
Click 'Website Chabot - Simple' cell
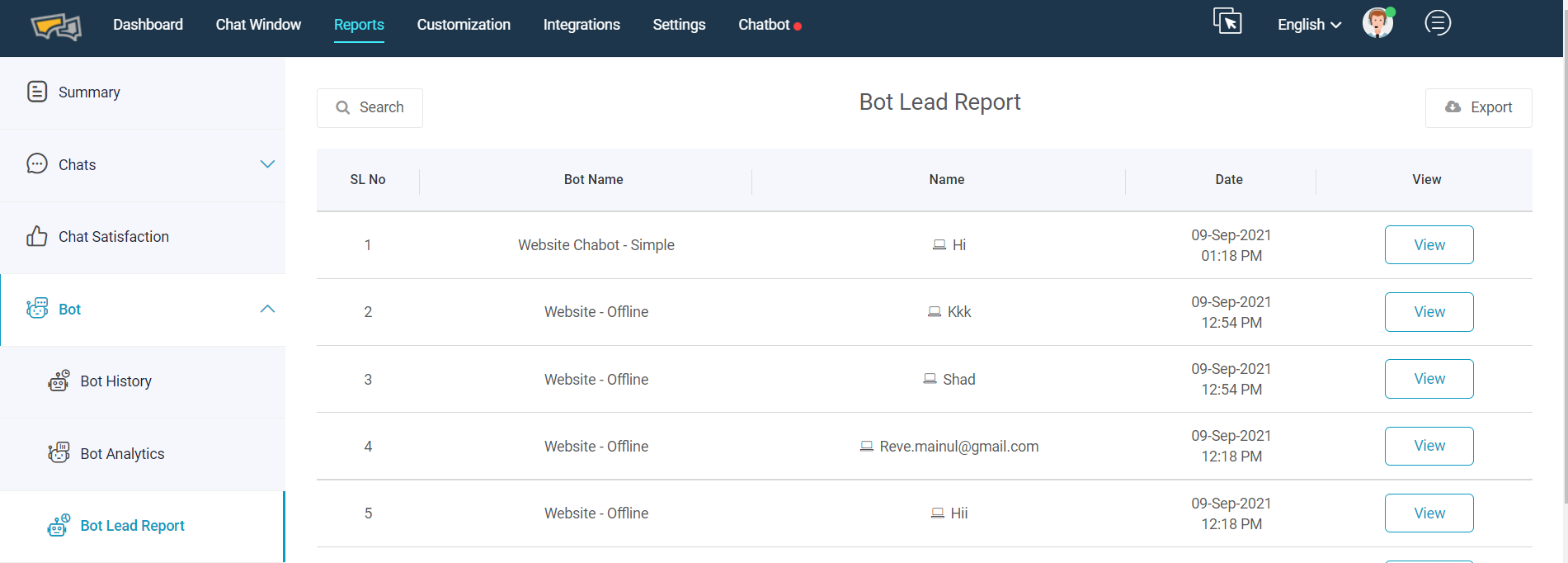pyautogui.click(x=596, y=245)
